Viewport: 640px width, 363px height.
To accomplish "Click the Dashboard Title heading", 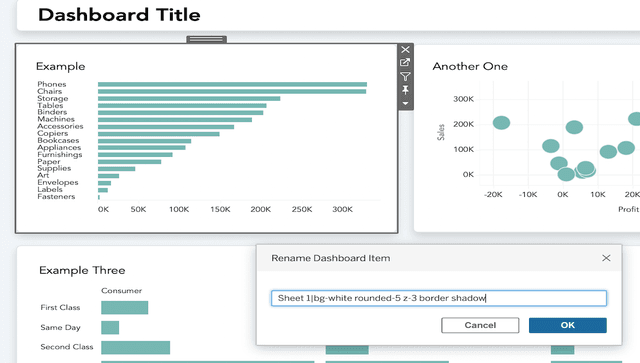I will 119,15.
